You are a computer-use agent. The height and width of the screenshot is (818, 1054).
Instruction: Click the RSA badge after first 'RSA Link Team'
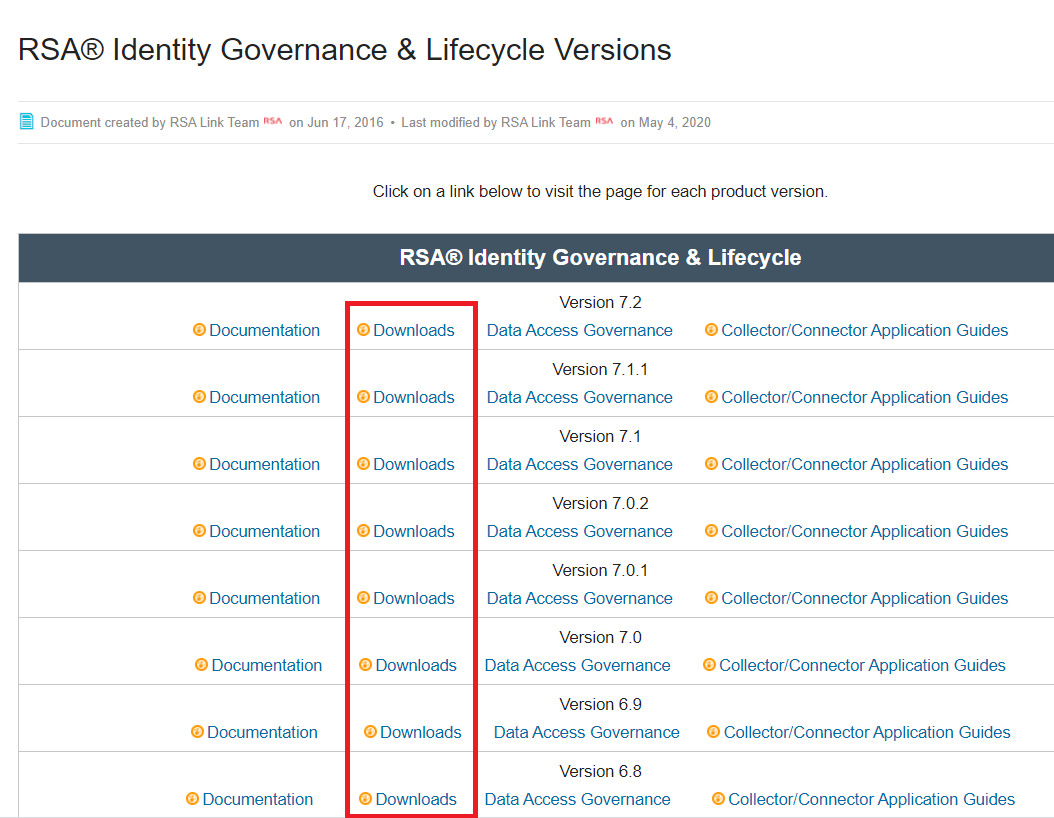click(273, 122)
